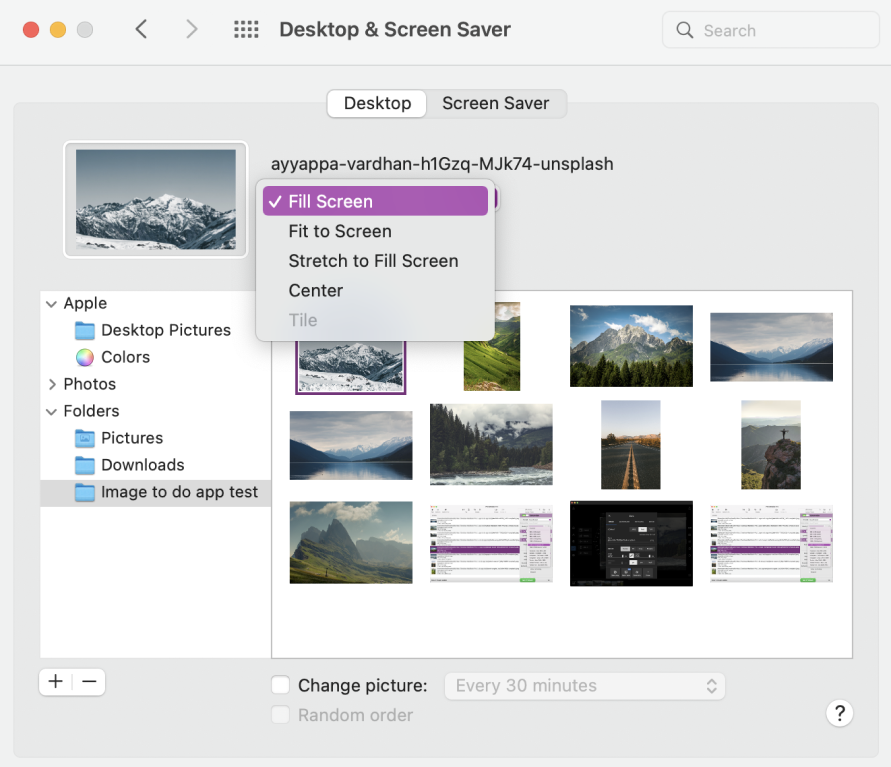Click the Image to do app test folder icon
This screenshot has height=767, width=891.
[x=85, y=492]
